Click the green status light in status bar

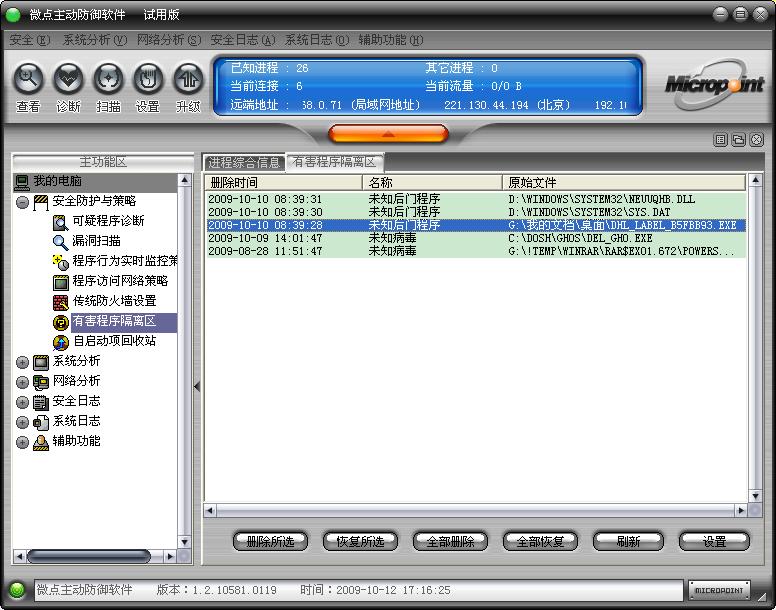pyautogui.click(x=17, y=590)
